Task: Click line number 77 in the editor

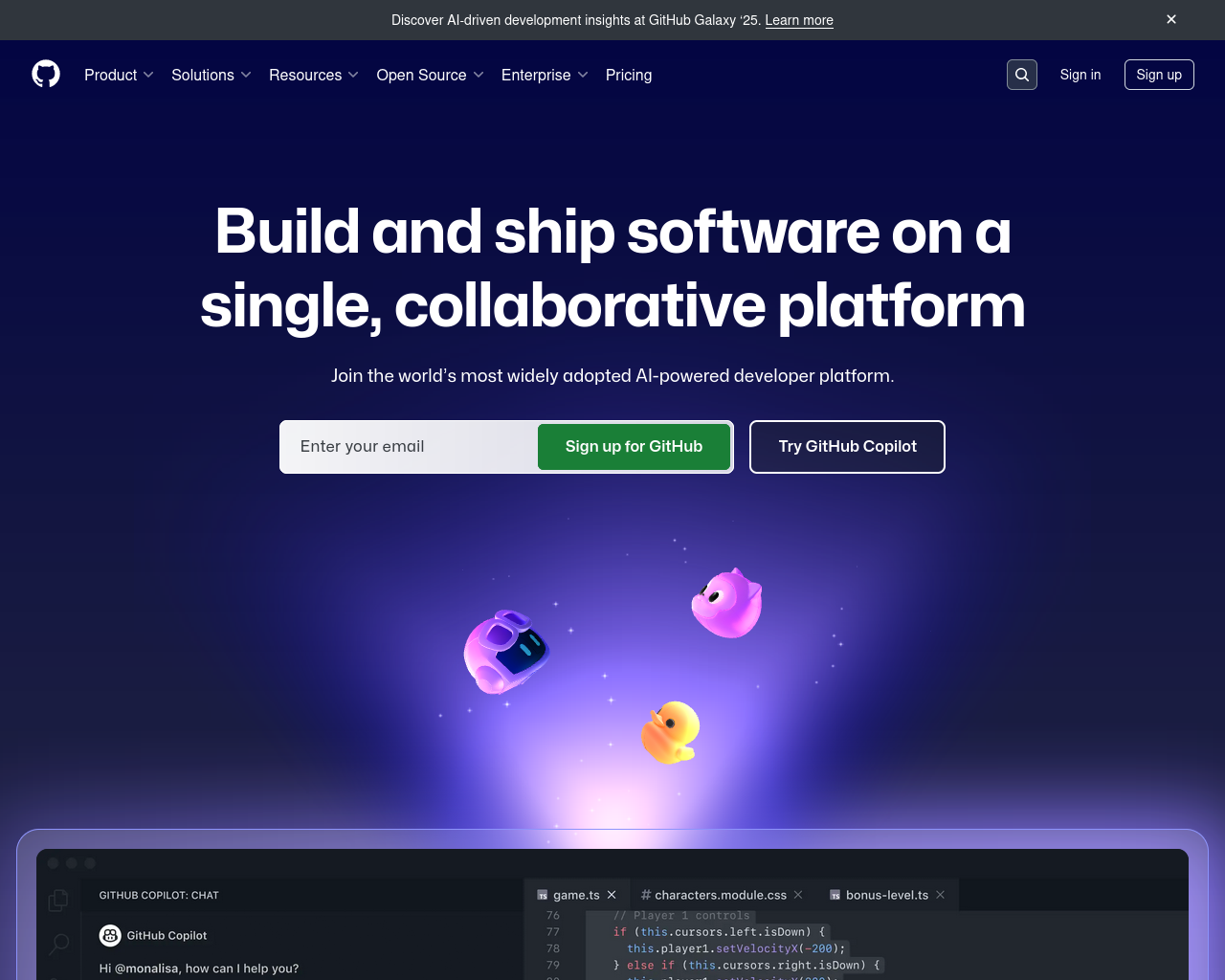Action: [553, 932]
